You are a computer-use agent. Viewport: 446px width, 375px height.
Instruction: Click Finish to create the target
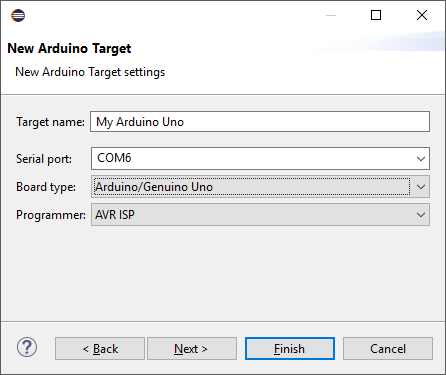click(x=290, y=349)
